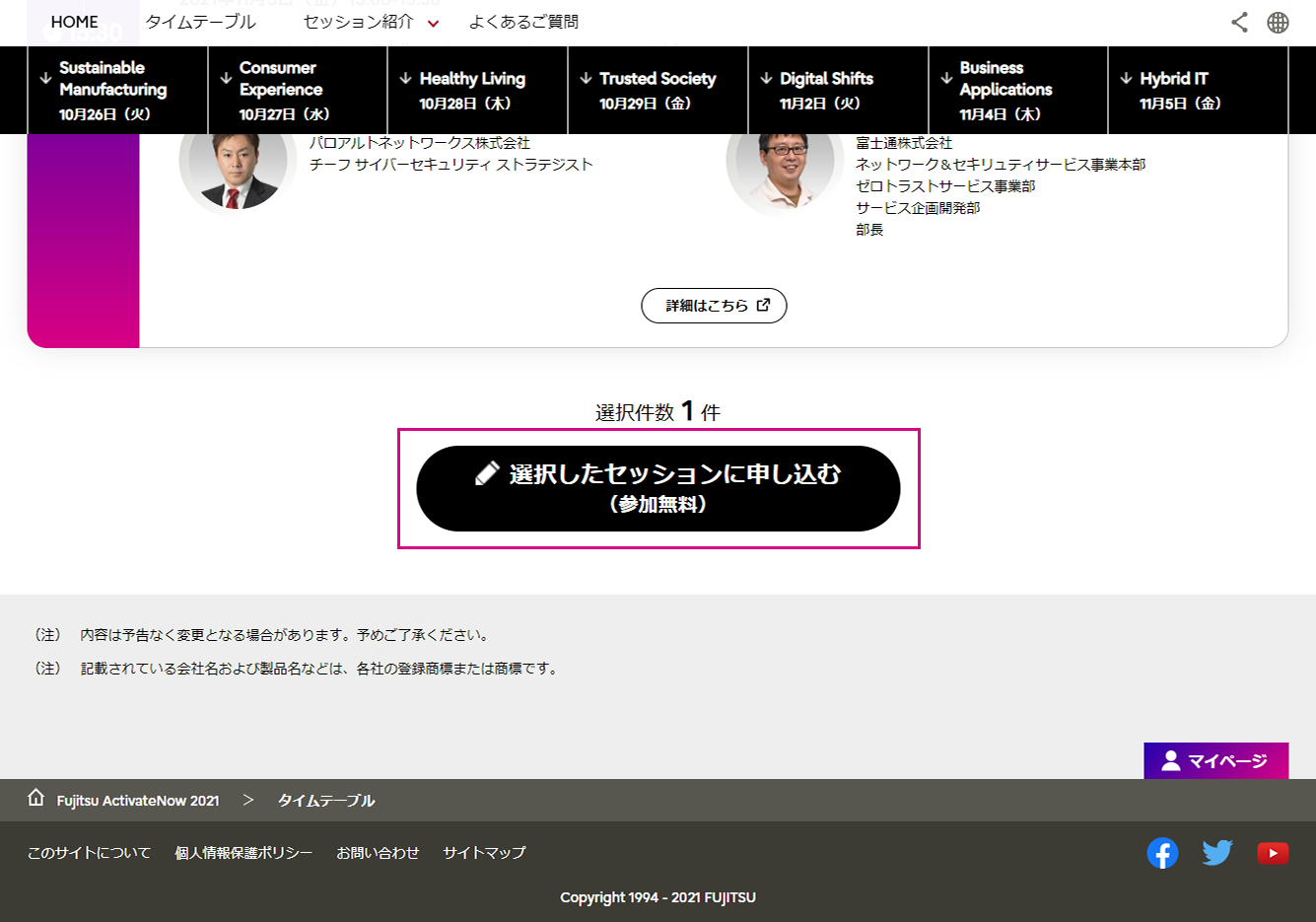Screen dimensions: 1316x922
Task: Open よくあるご質問 in the top menu
Action: [x=523, y=22]
